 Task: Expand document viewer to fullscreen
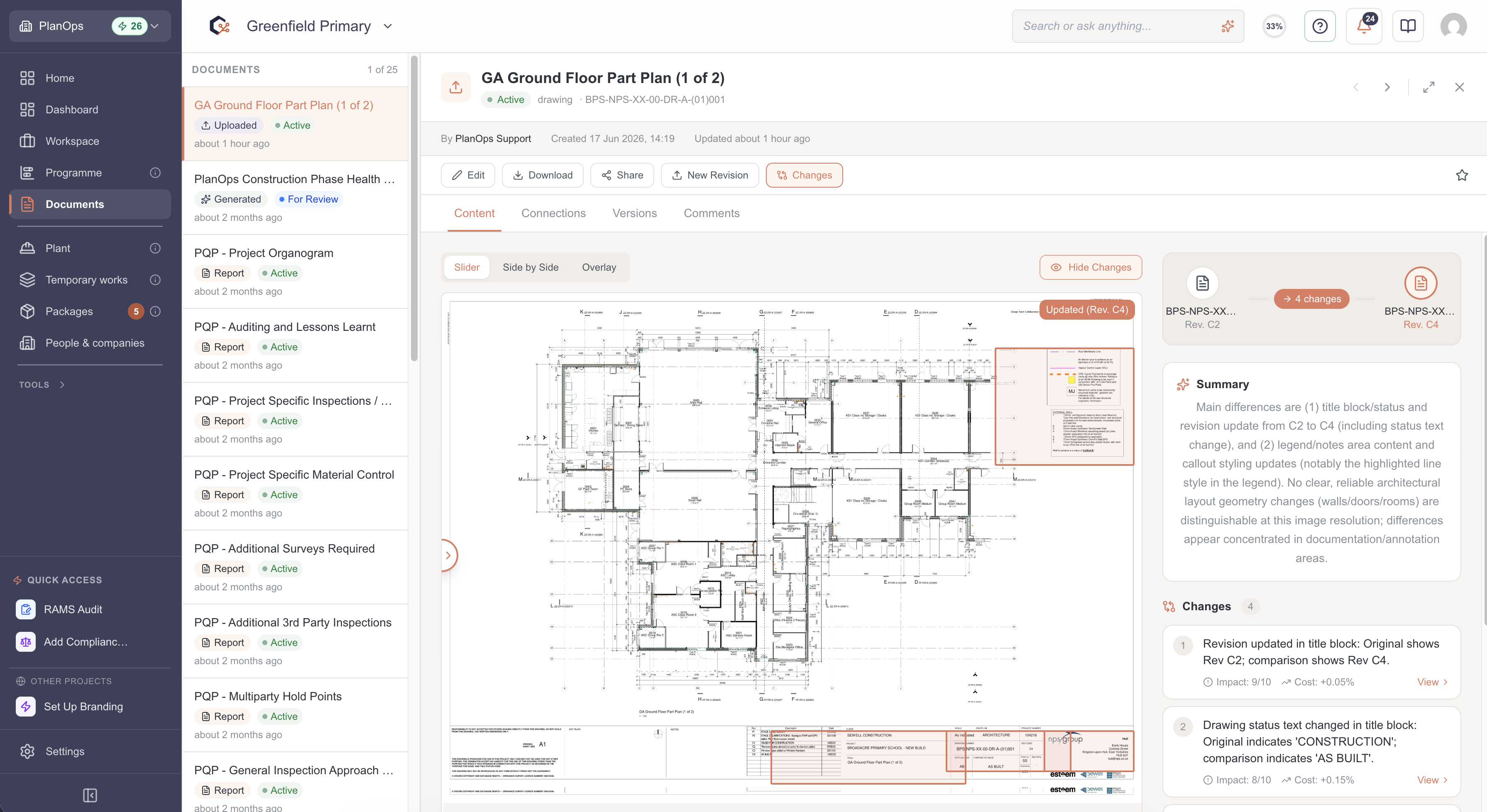tap(1429, 87)
